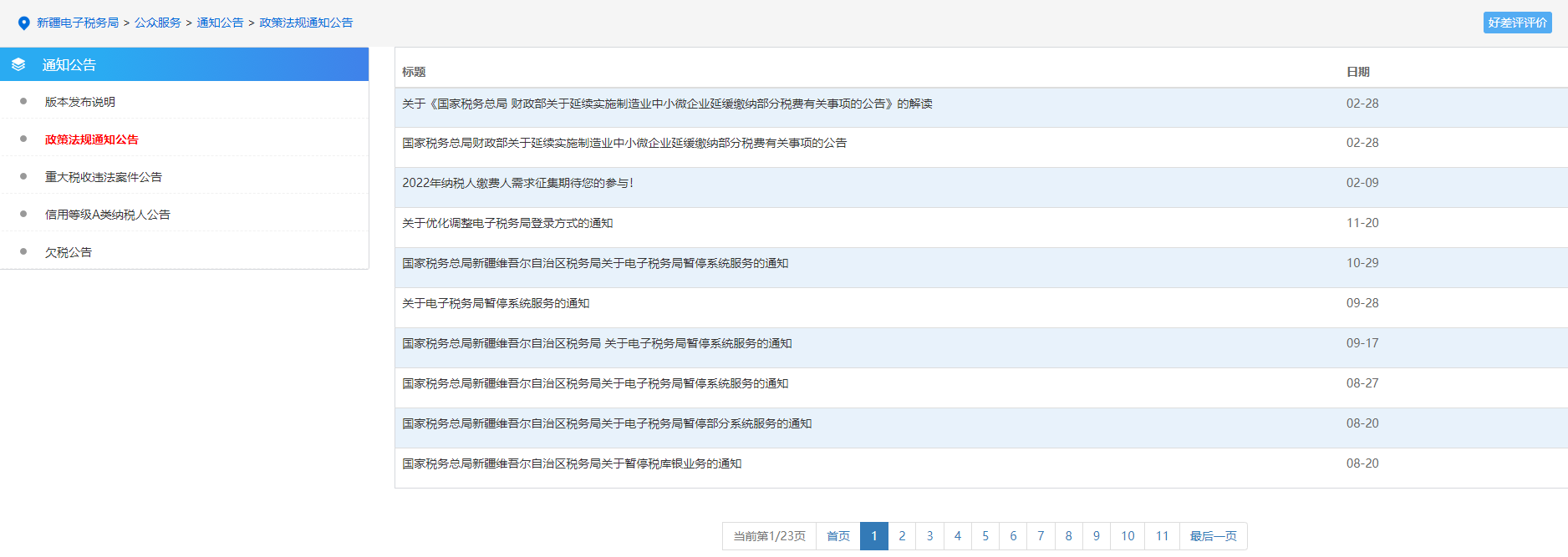Open 关于电子税务局暂停系统服务的通知 dated 09-28
Image resolution: width=1568 pixels, height=557 pixels.
496,303
